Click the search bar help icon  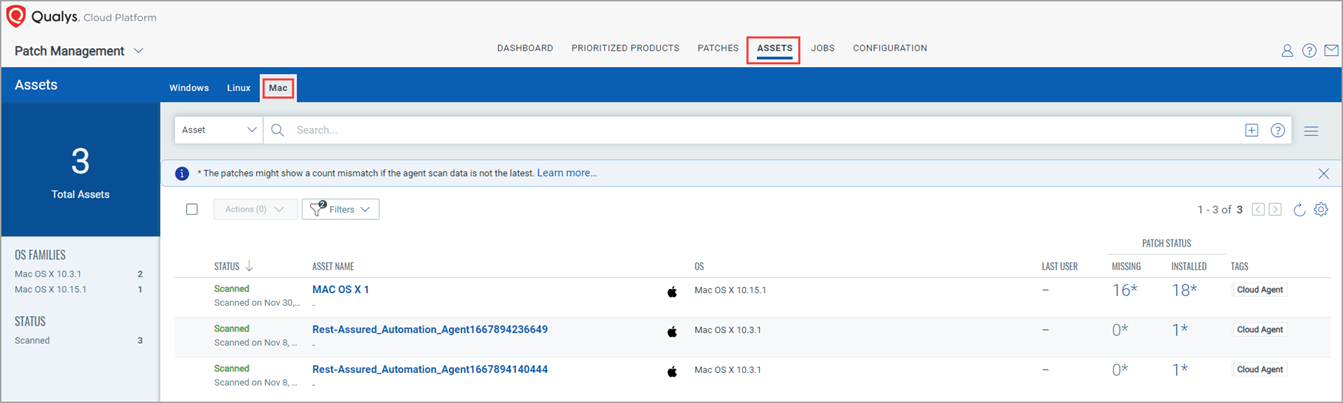[x=1277, y=130]
